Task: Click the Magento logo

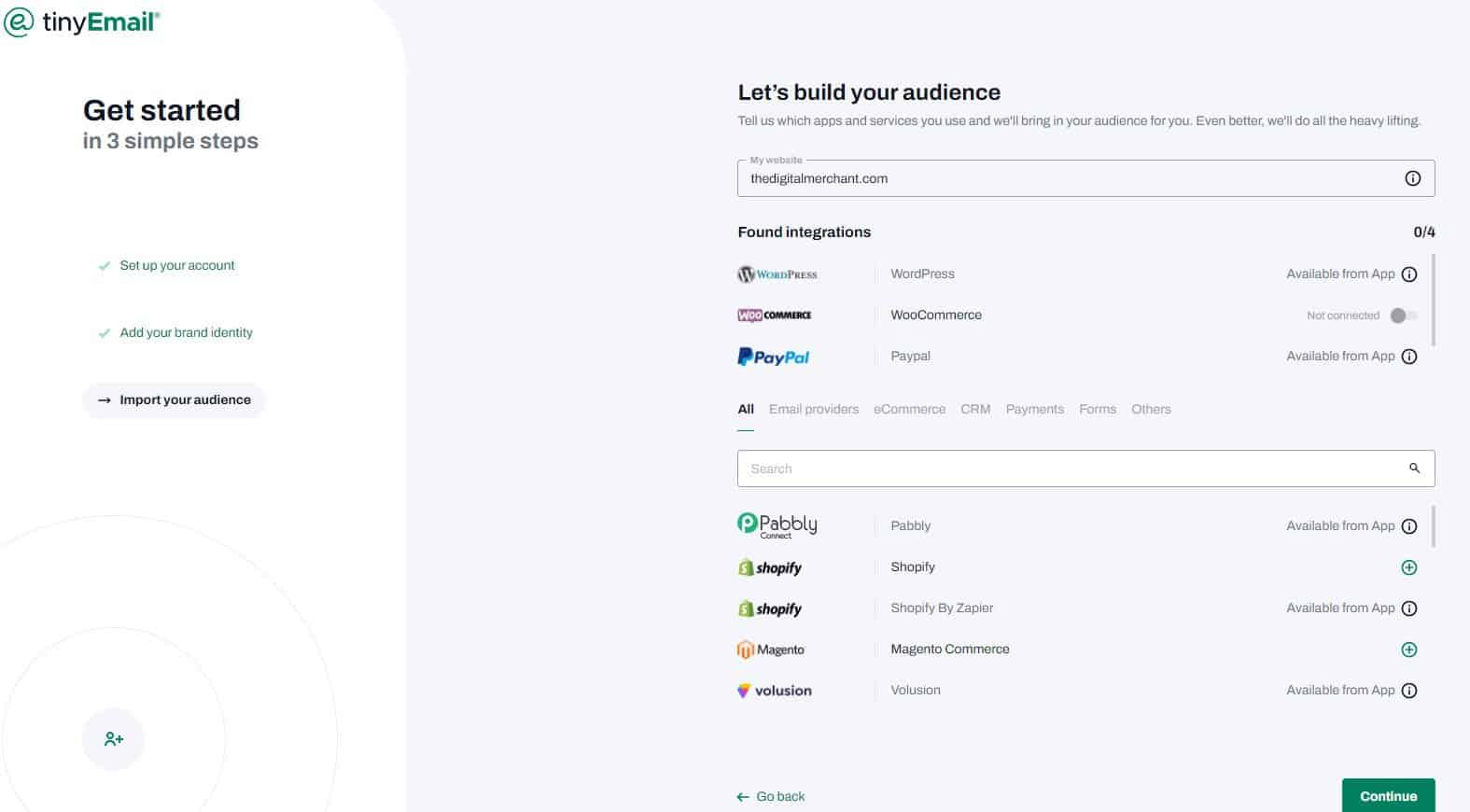Action: point(770,650)
